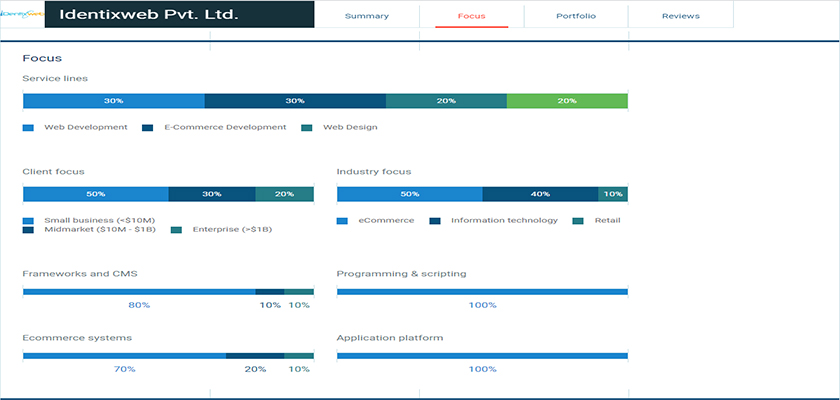
Task: Click the Retail legend color swatch
Action: click(578, 221)
